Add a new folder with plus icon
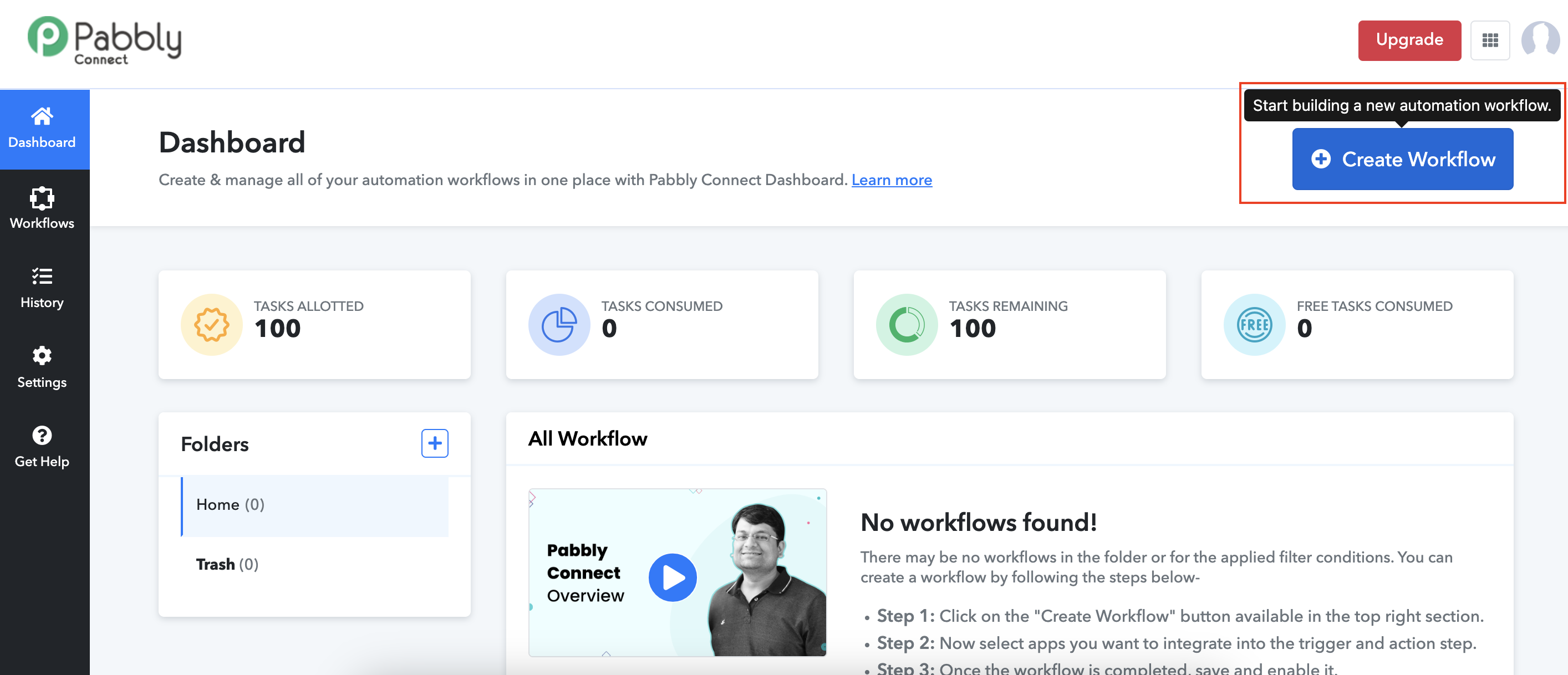The height and width of the screenshot is (675, 1568). coord(435,443)
